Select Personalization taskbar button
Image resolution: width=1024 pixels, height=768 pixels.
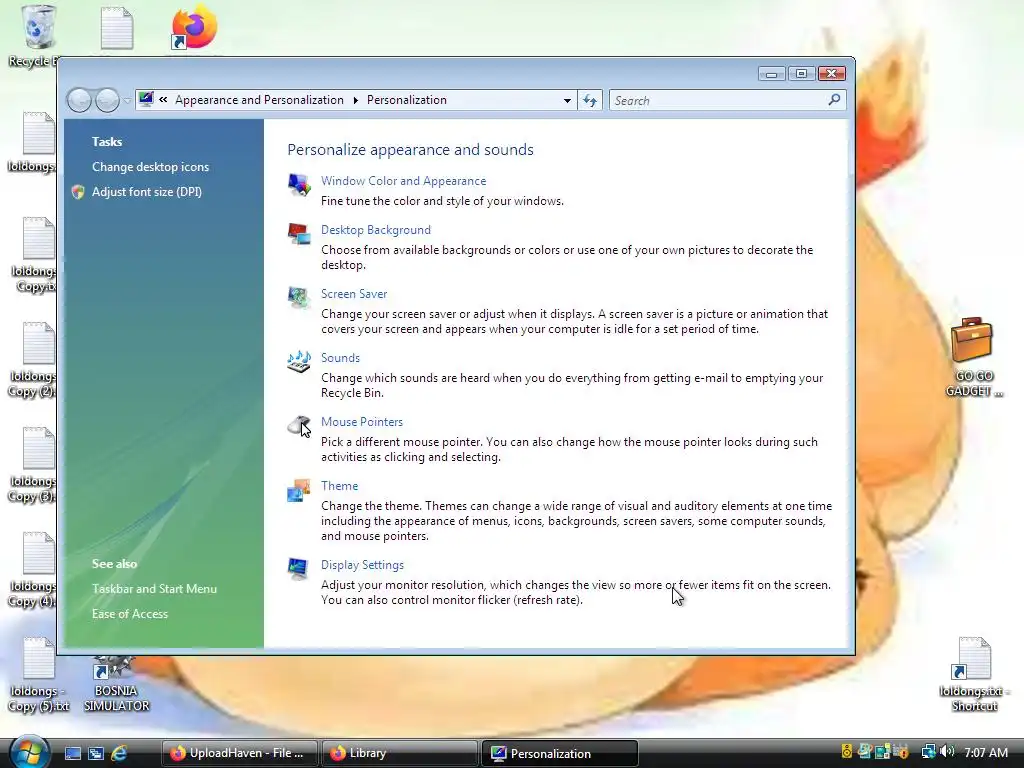click(x=560, y=754)
